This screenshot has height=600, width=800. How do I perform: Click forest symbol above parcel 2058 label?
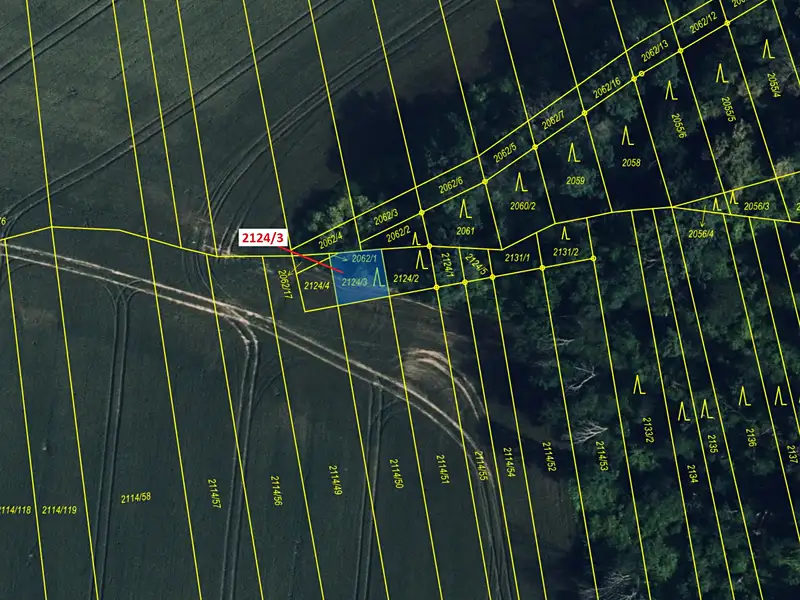tap(628, 135)
